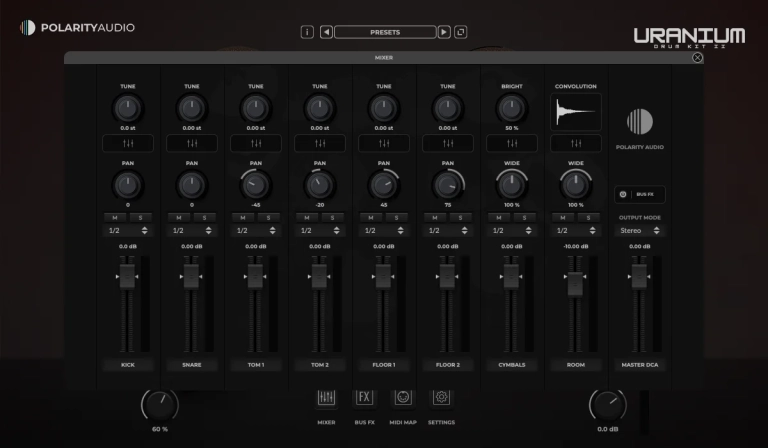Open Cymbals output routing dropdown

pos(512,231)
